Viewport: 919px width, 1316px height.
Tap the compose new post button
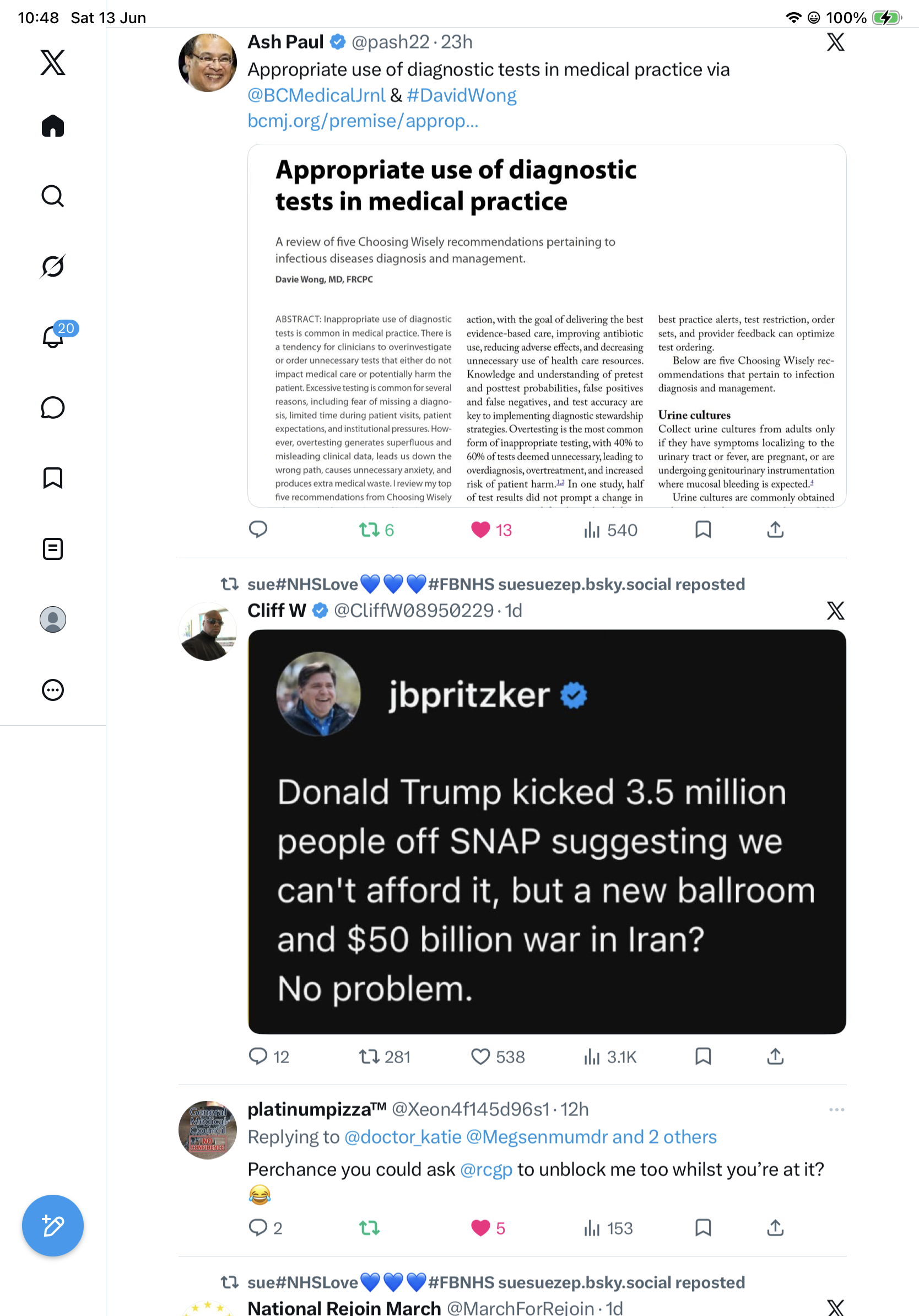(53, 1226)
